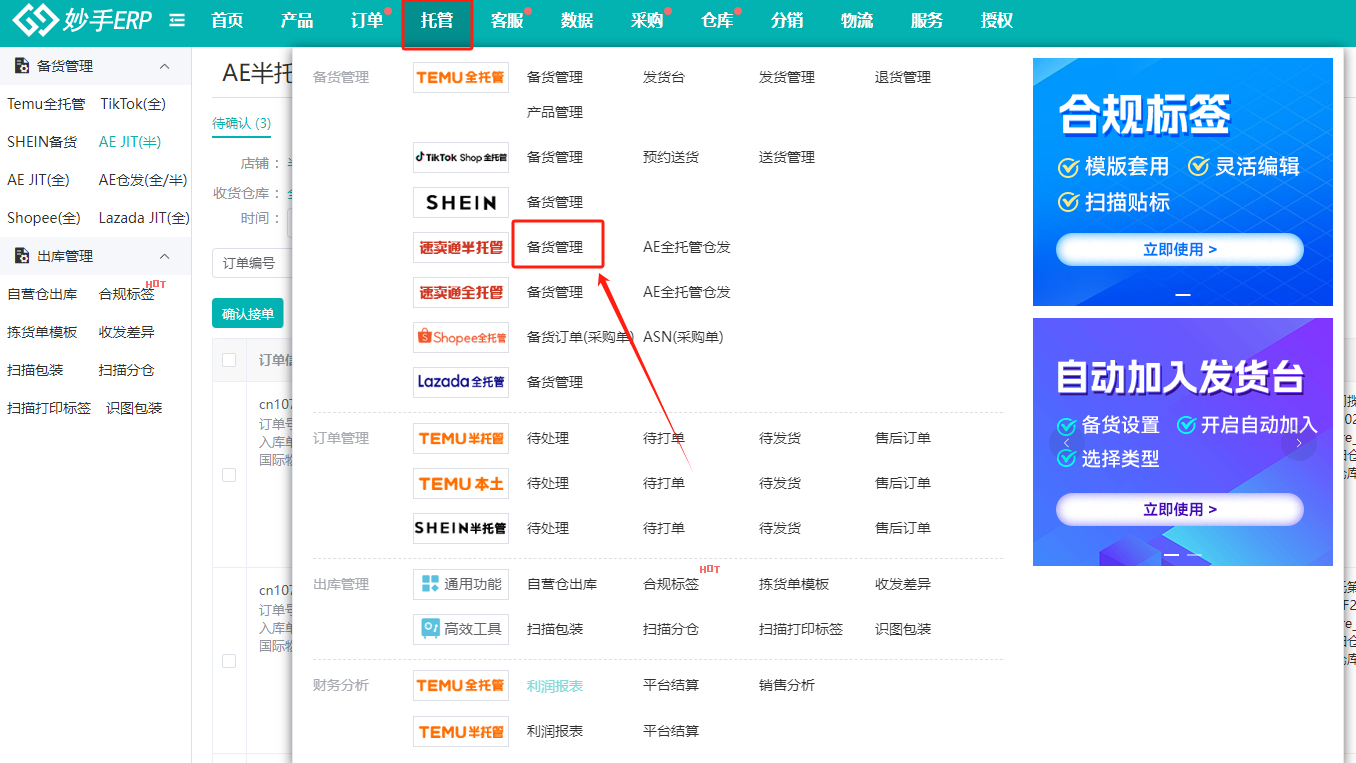Select the header checkbox in order table
Screen dimensions: 1356x763
[229, 360]
